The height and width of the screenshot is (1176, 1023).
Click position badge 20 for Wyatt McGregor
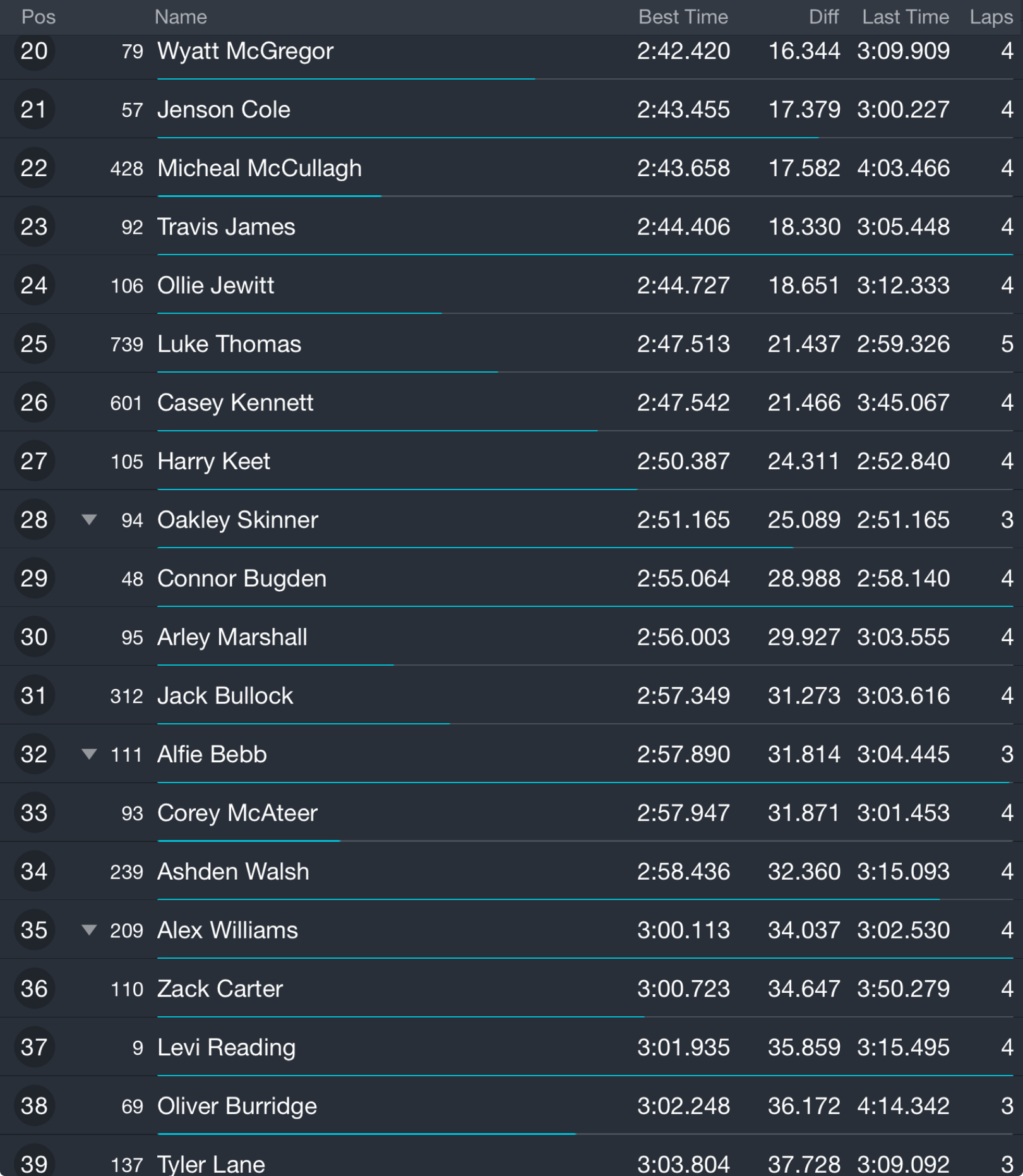(x=34, y=51)
